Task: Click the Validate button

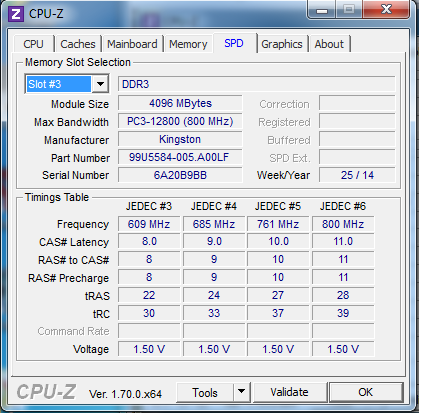Action: click(x=290, y=392)
